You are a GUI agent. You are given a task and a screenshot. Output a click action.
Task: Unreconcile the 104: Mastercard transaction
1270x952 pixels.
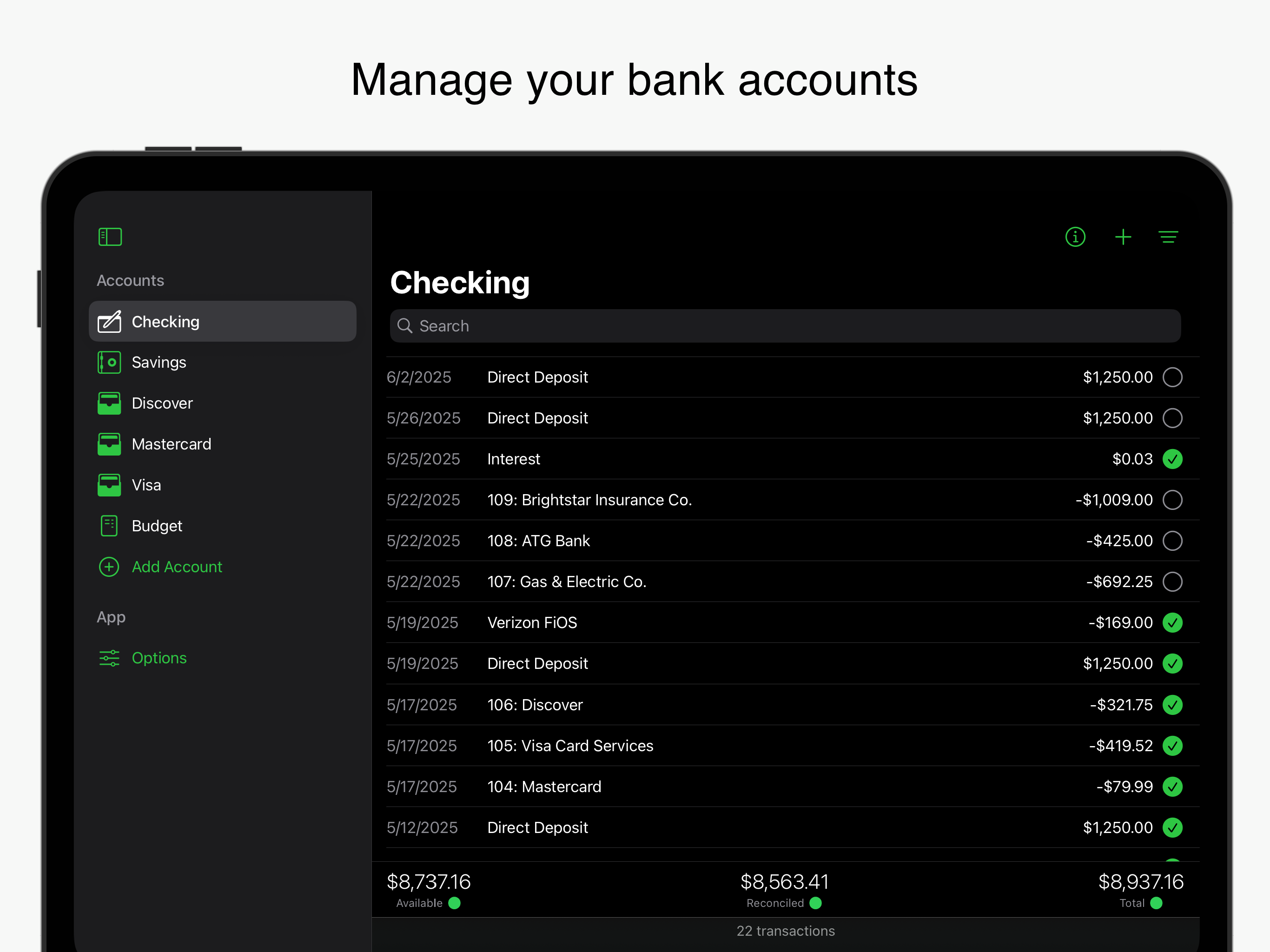click(x=1172, y=786)
